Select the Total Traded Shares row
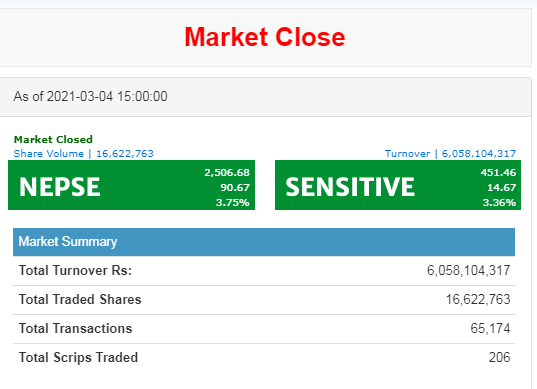 click(264, 300)
